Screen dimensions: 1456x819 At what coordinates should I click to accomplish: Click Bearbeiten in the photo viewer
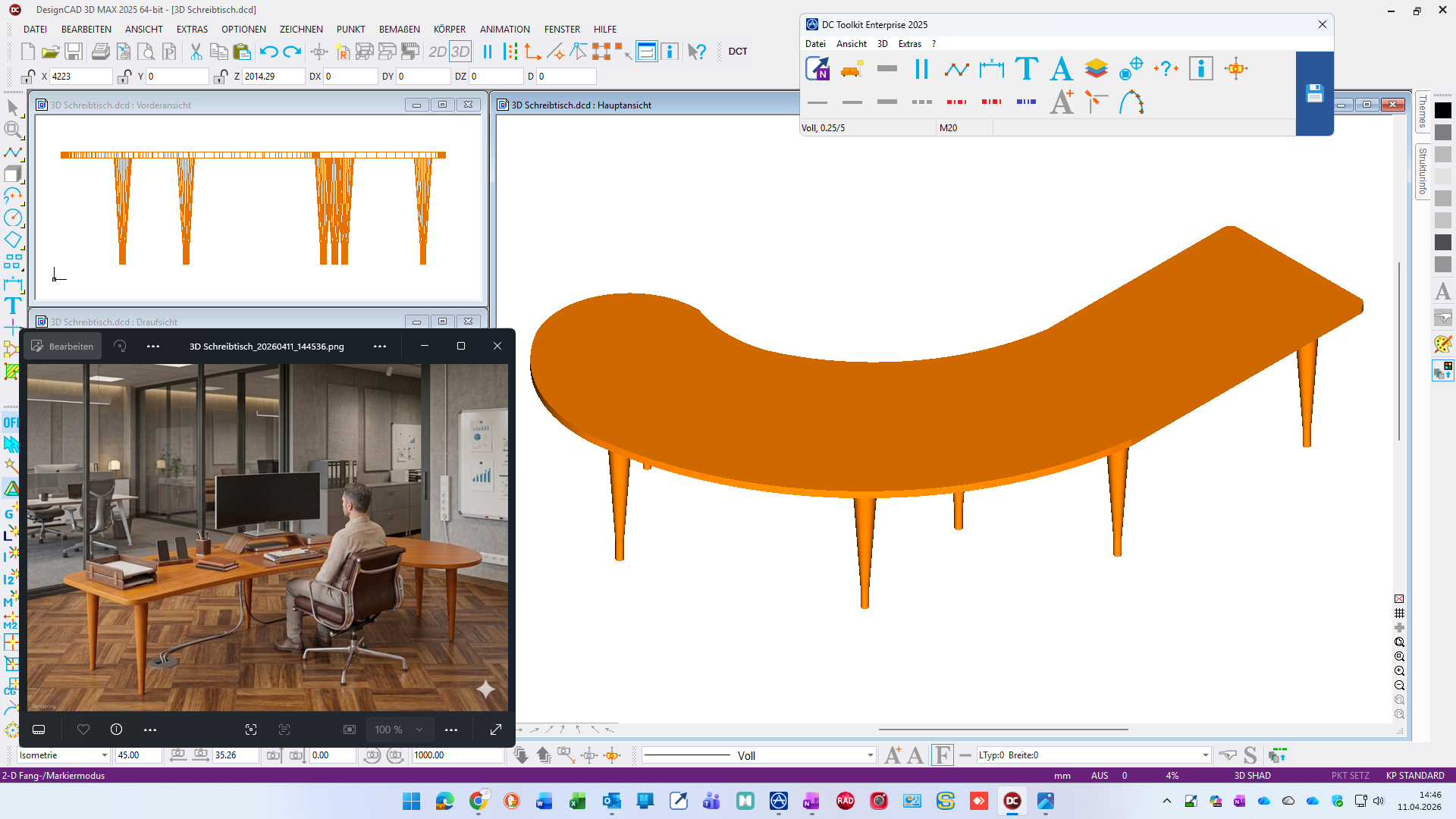[x=62, y=346]
